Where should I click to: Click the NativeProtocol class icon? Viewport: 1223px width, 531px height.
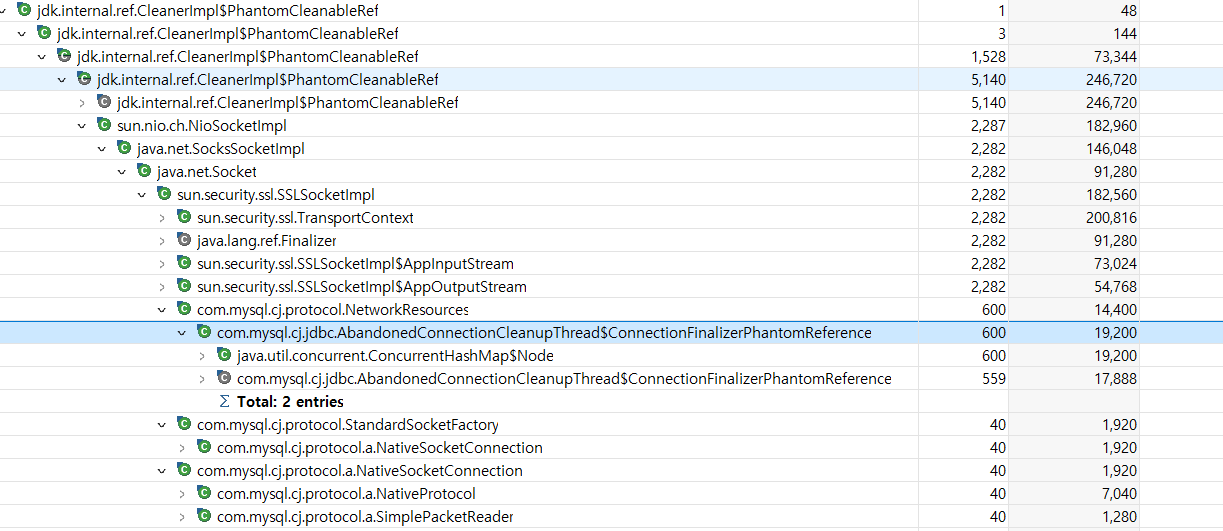[x=204, y=493]
